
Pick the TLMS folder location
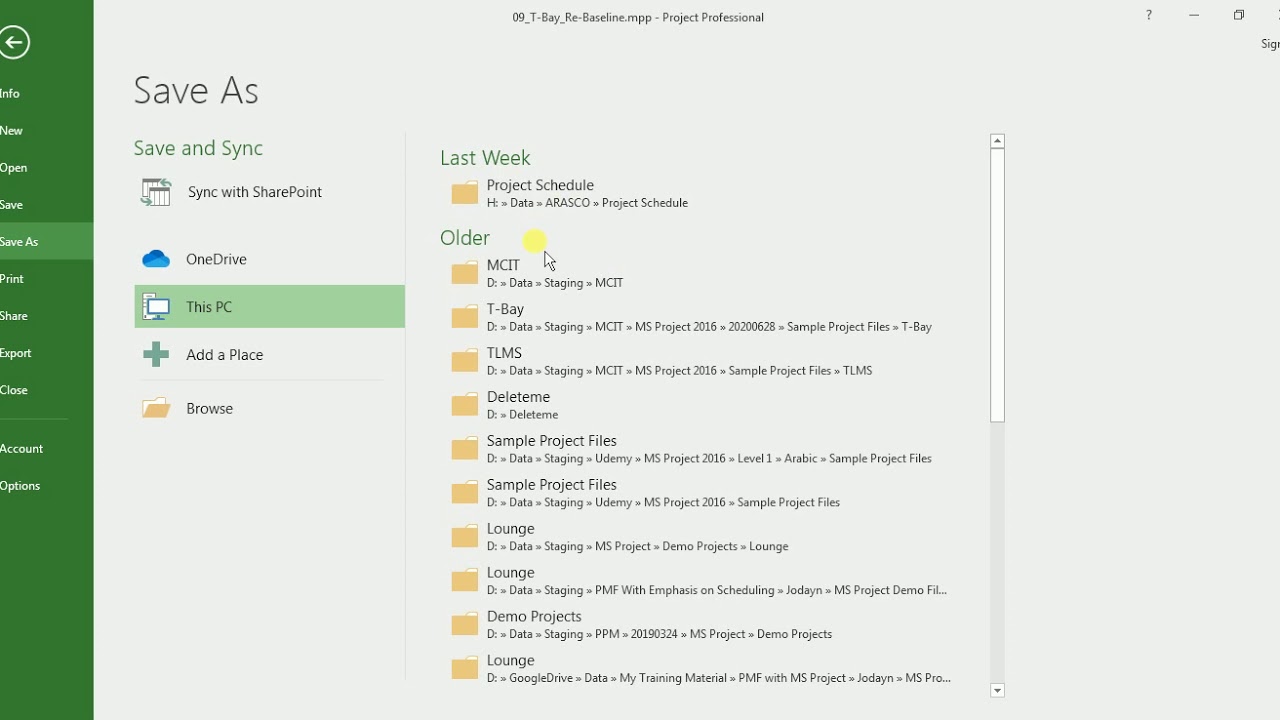pyautogui.click(x=505, y=354)
